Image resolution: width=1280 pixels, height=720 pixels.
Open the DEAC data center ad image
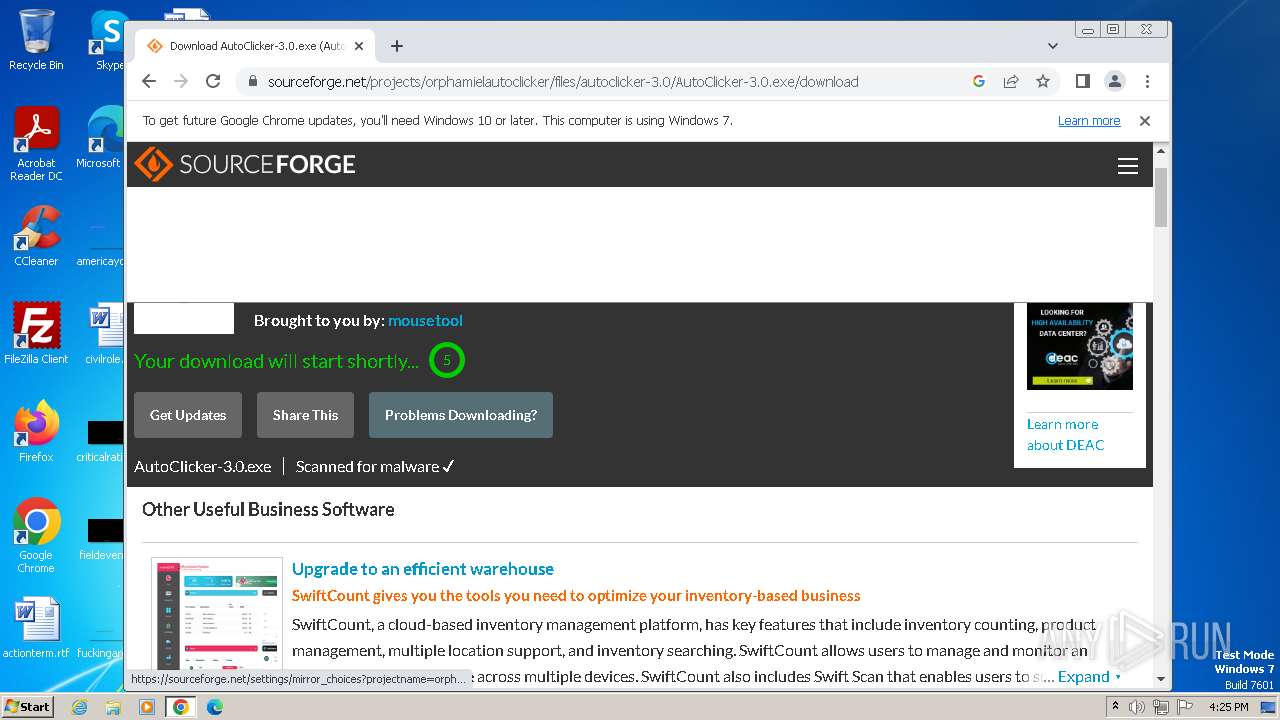[x=1080, y=346]
